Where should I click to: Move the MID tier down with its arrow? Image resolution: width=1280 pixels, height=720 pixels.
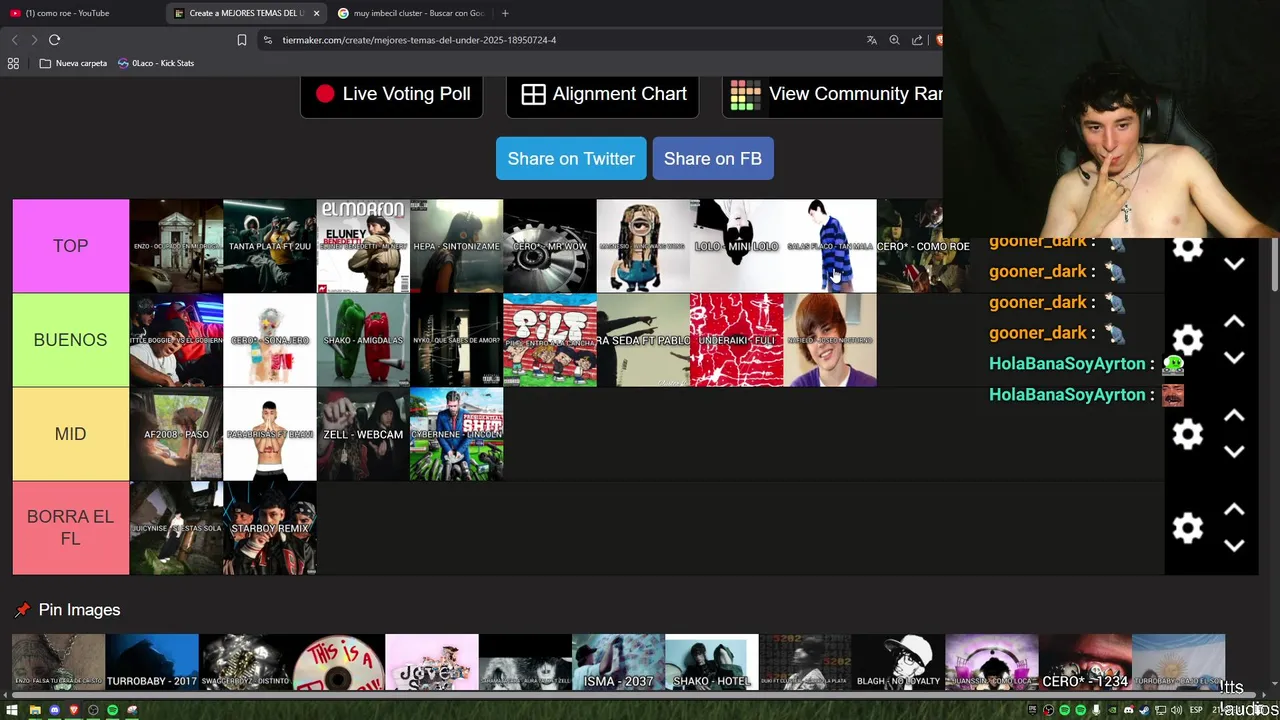pyautogui.click(x=1234, y=452)
